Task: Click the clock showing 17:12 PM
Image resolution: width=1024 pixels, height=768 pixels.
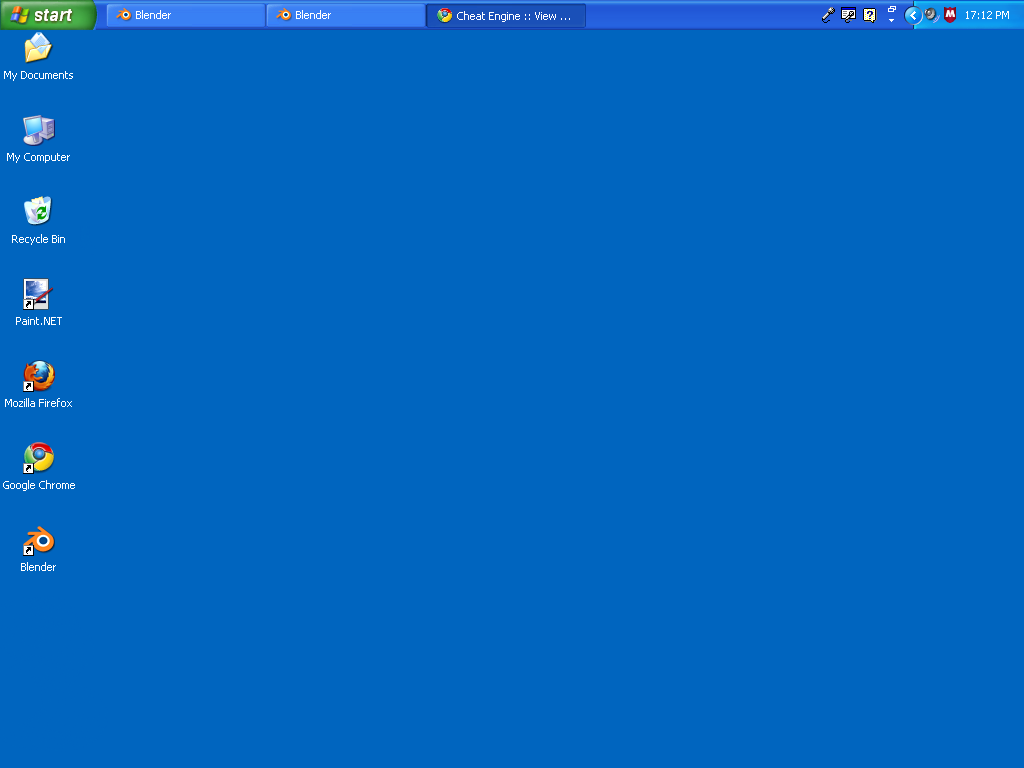Action: click(x=988, y=14)
